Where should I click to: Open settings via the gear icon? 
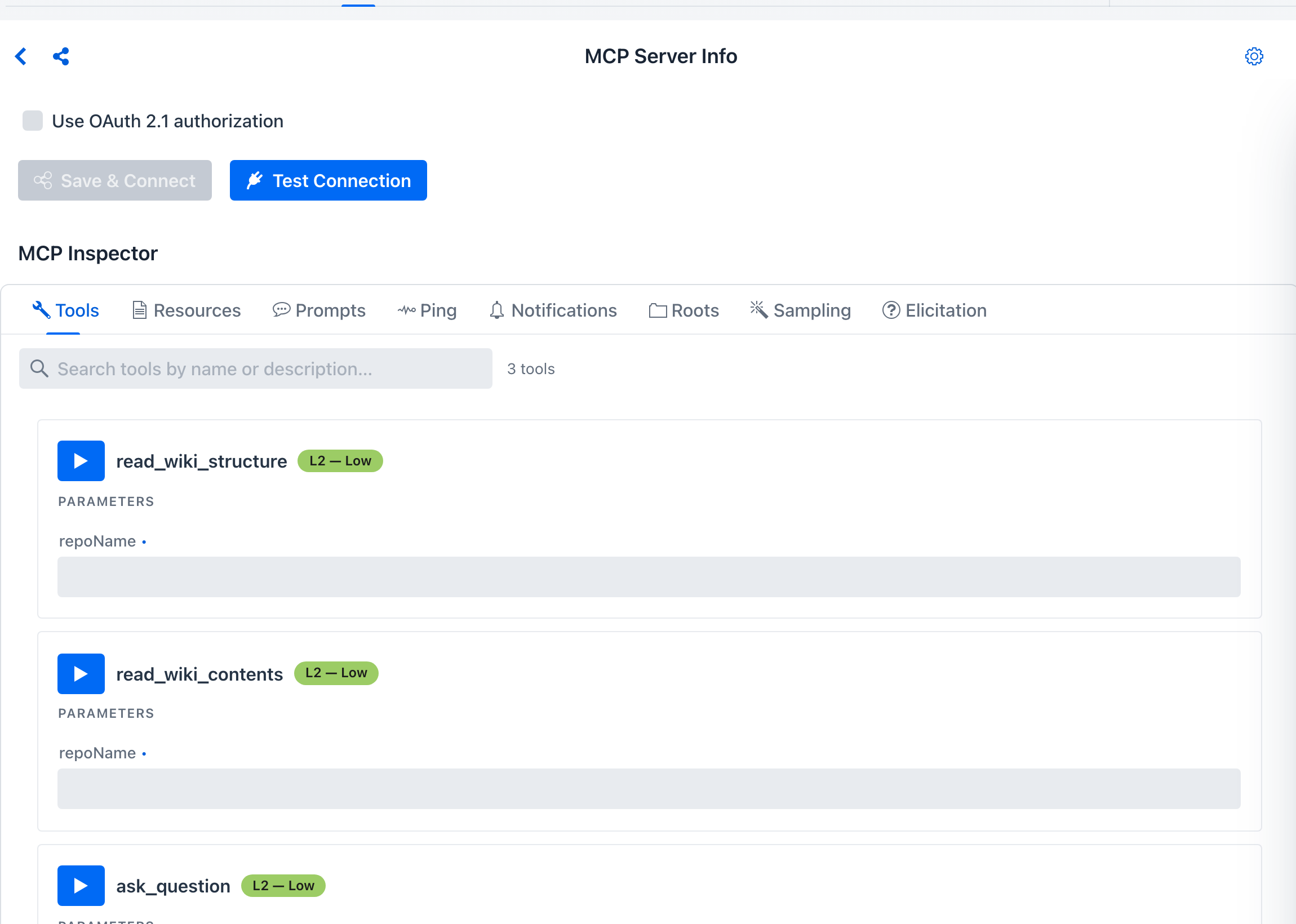1254,56
